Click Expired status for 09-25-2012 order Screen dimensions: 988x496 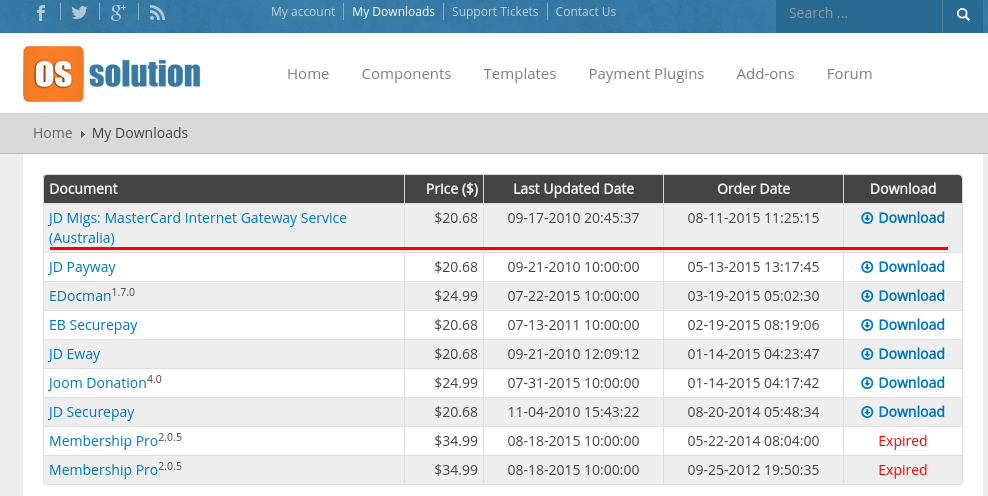tap(903, 470)
